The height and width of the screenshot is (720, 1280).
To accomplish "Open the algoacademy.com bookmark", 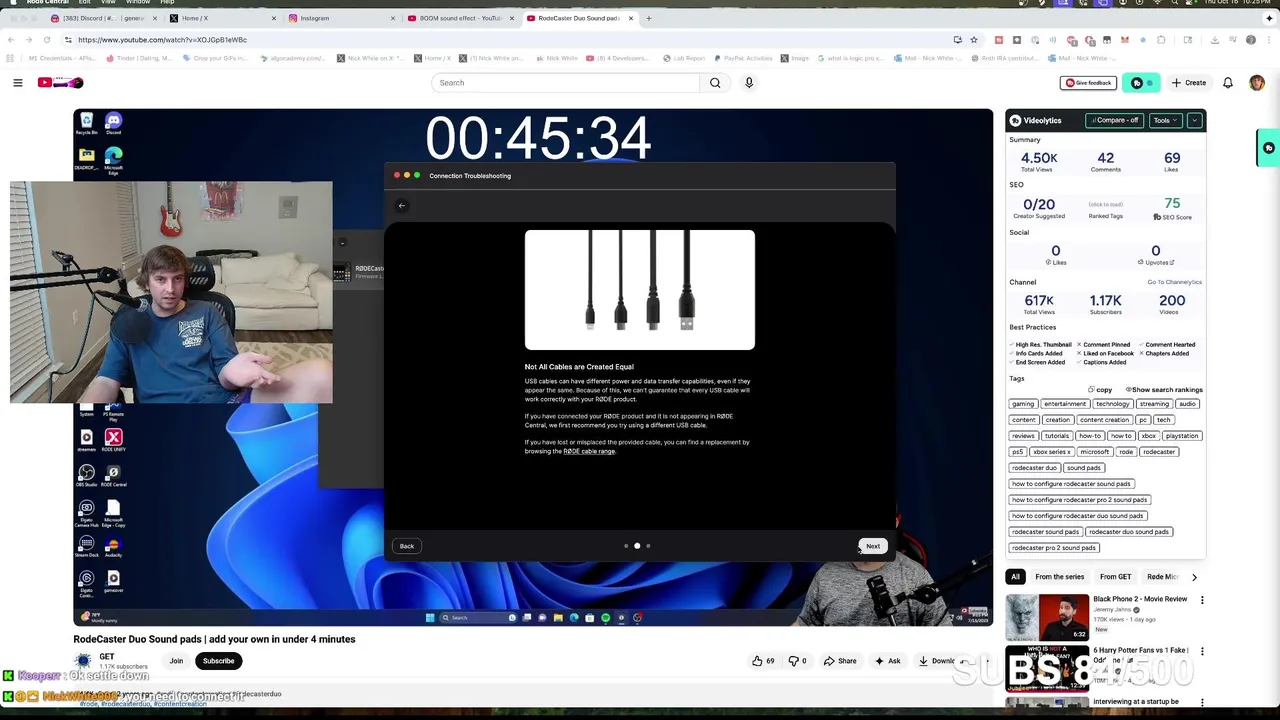I will [291, 58].
